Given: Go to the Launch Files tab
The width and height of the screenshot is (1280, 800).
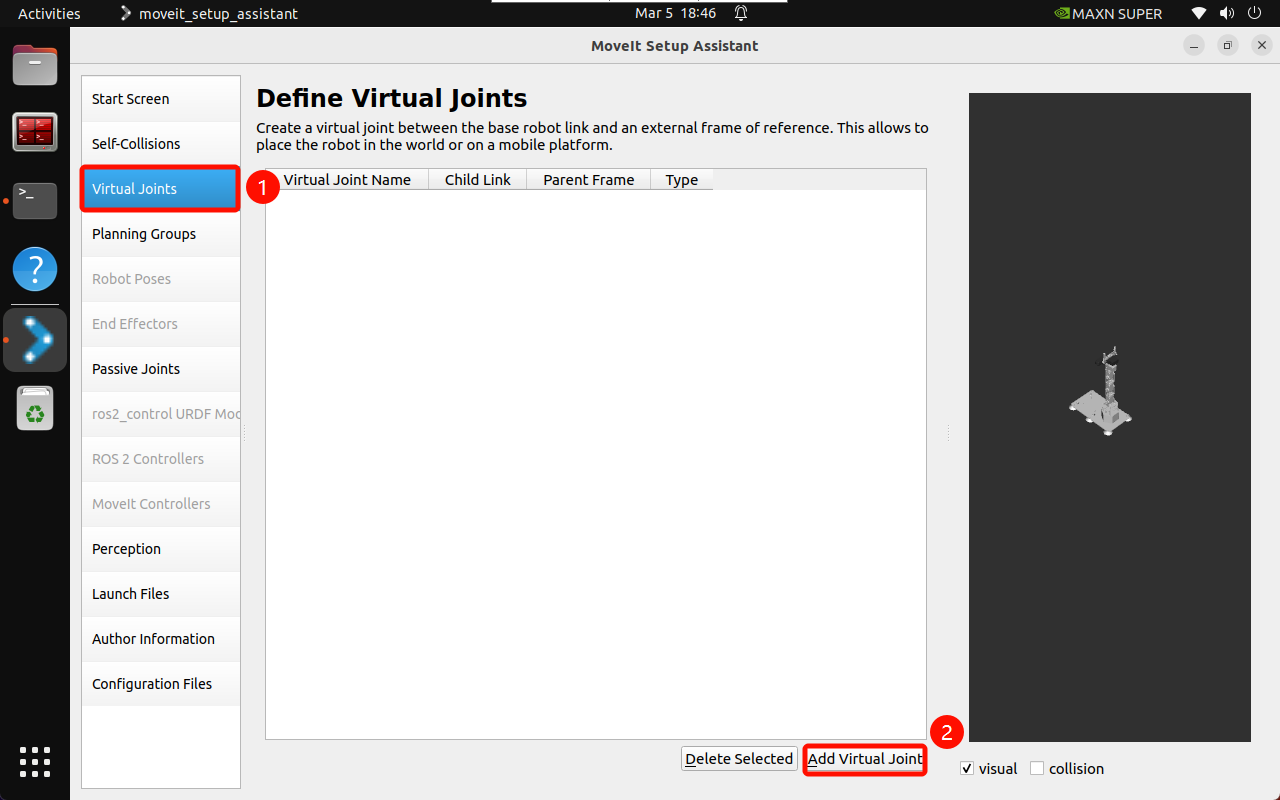Looking at the screenshot, I should (x=161, y=594).
